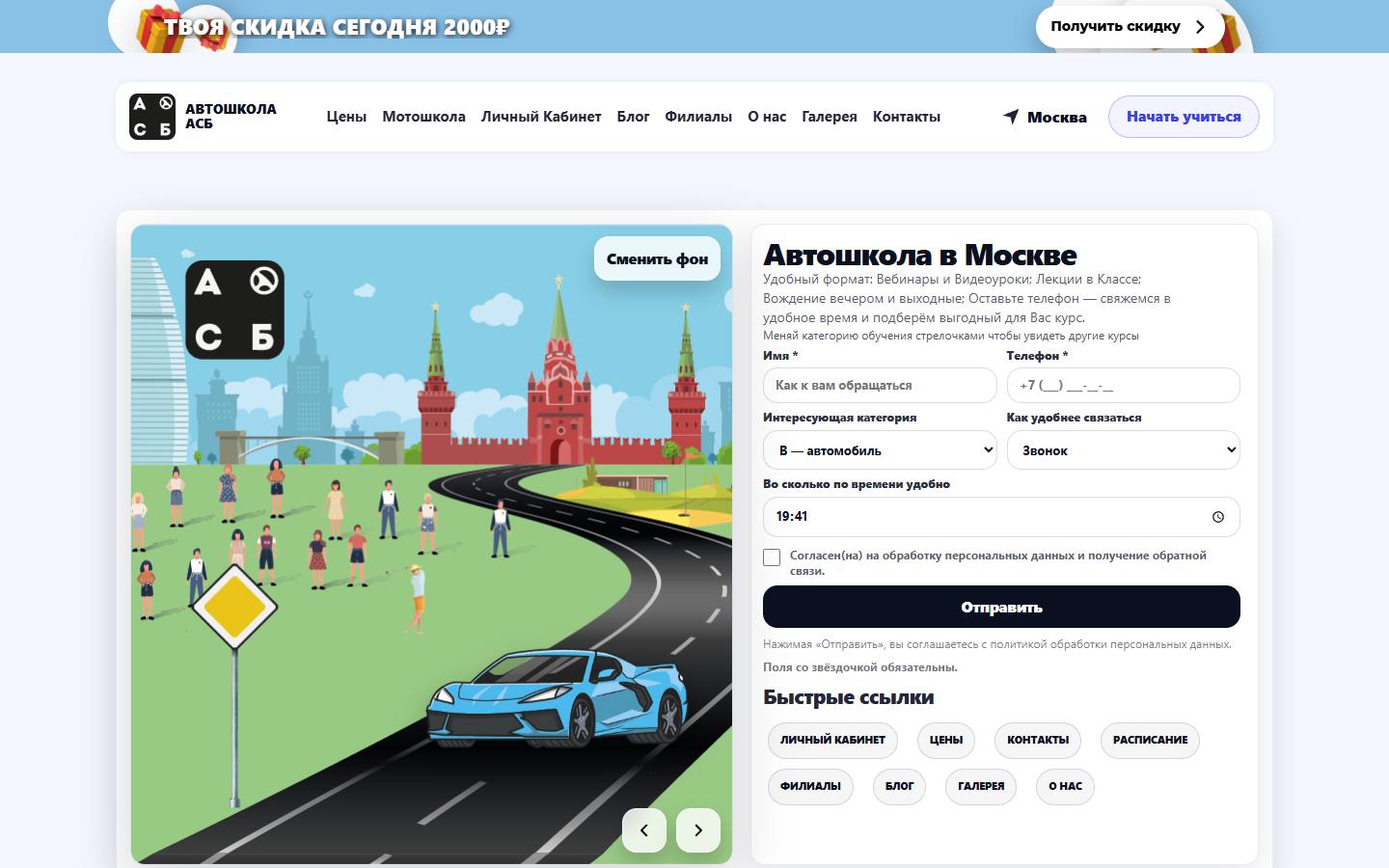The width and height of the screenshot is (1389, 868).
Task: Submit the form with Отправить button
Action: click(1001, 608)
